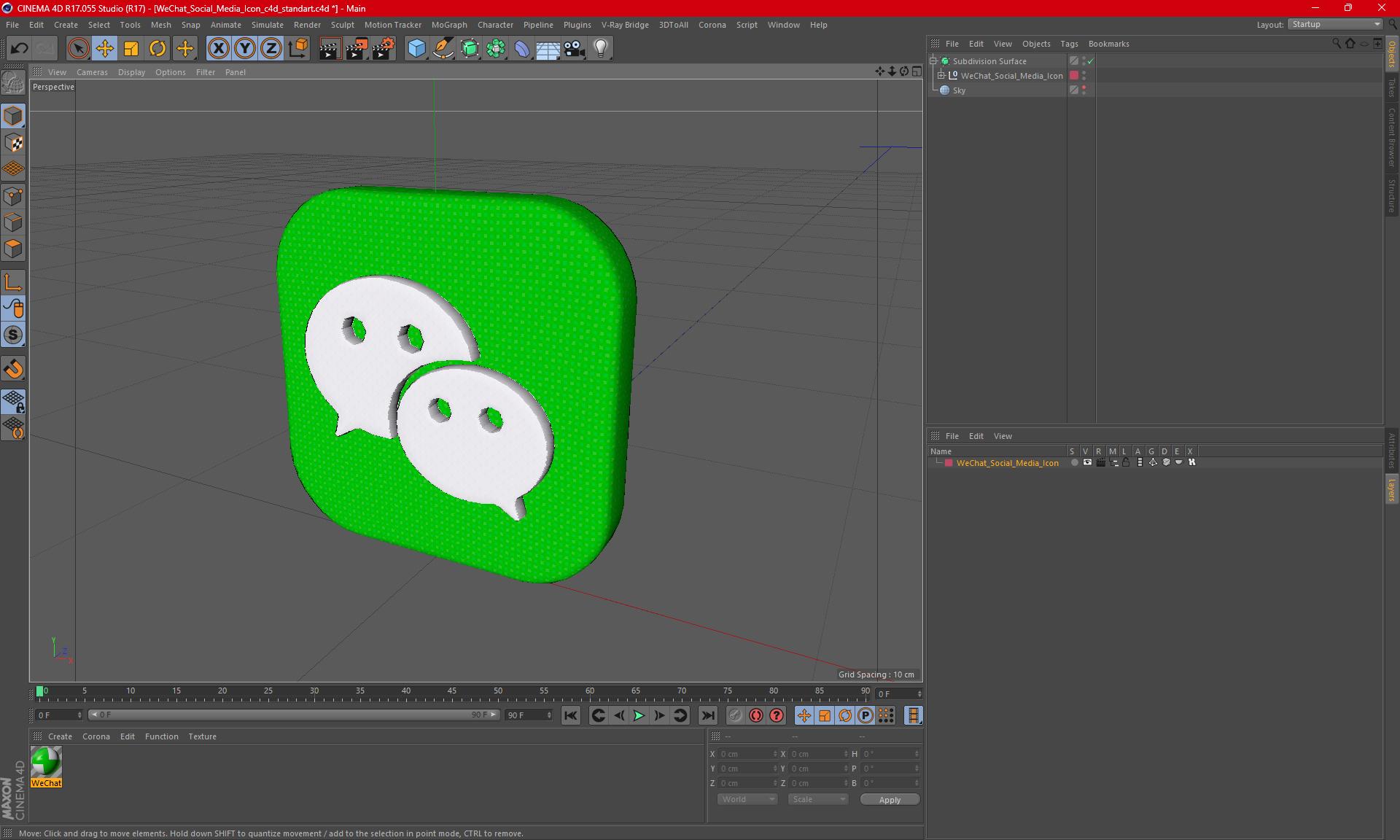Activate the Move tool

tap(105, 48)
